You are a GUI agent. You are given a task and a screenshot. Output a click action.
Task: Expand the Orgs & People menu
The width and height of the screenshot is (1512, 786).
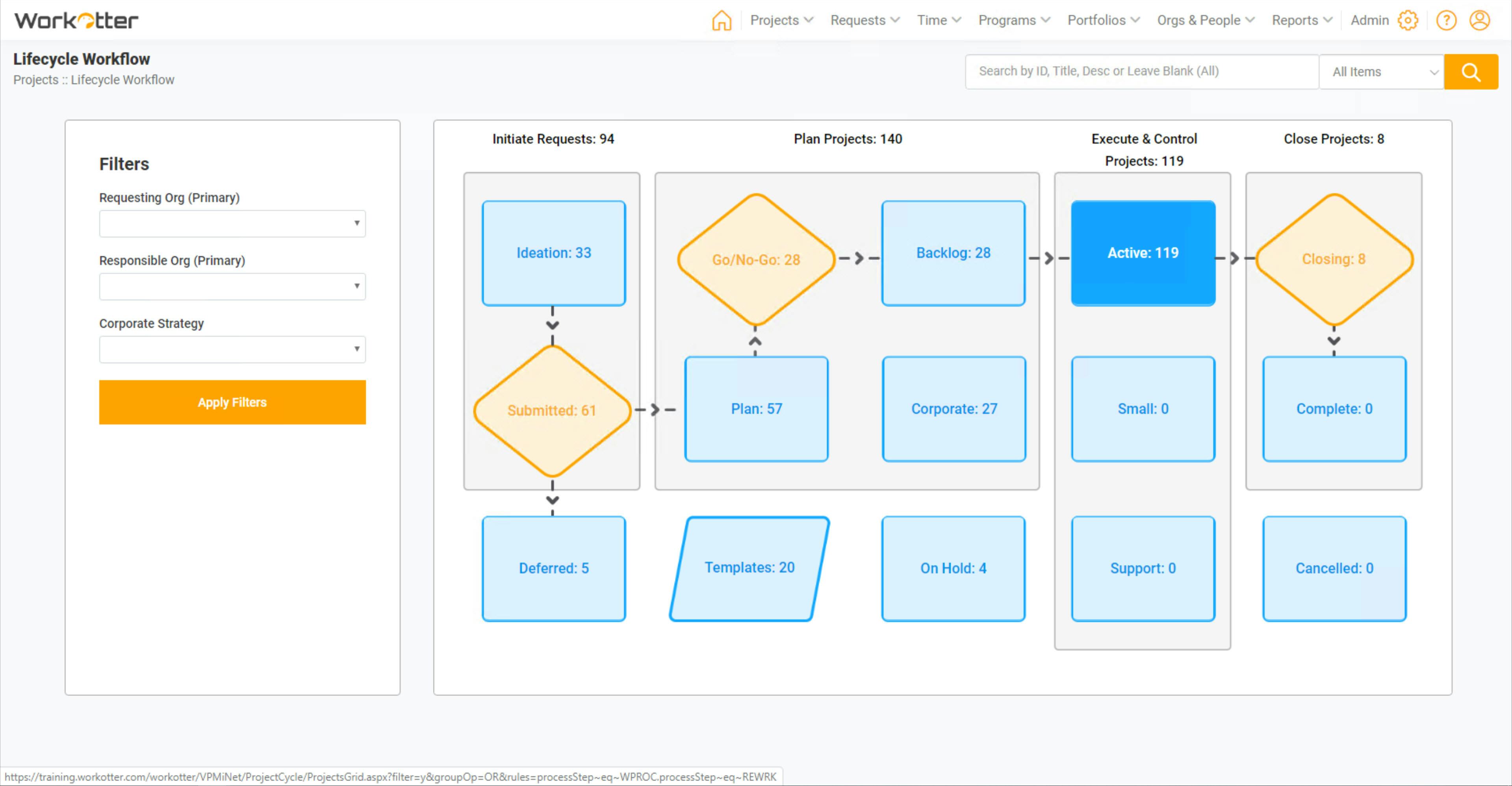1205,20
